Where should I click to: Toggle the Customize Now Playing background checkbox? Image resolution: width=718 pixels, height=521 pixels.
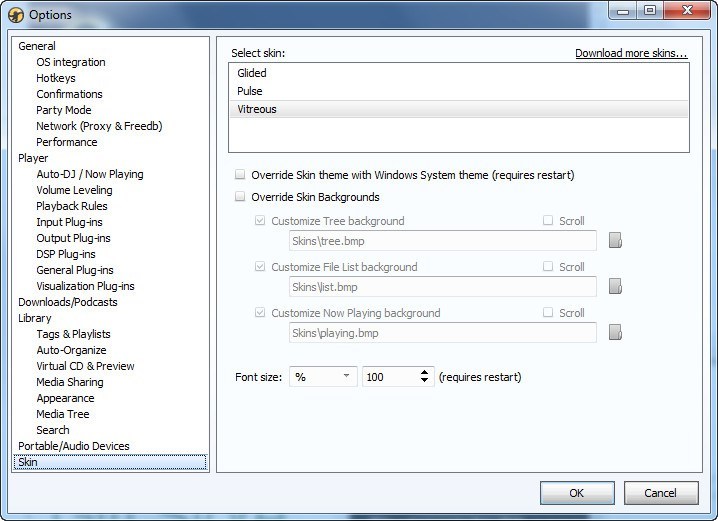260,313
